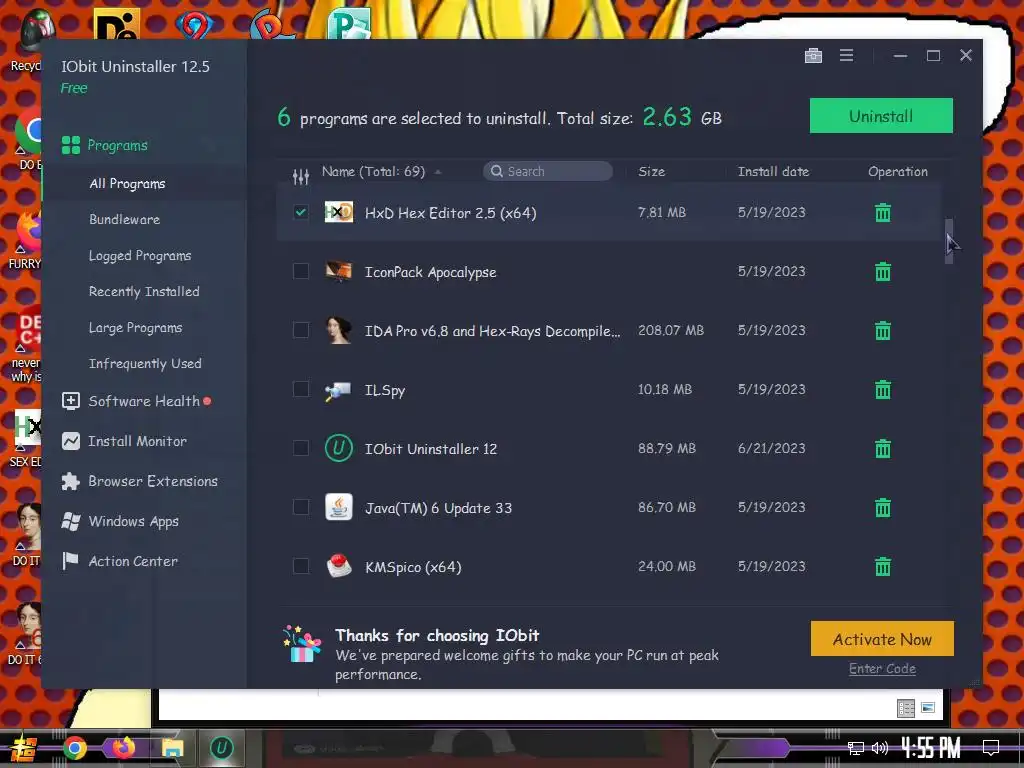1024x768 pixels.
Task: Click trash icon for Java(TM) 6 Update 33
Action: point(882,507)
